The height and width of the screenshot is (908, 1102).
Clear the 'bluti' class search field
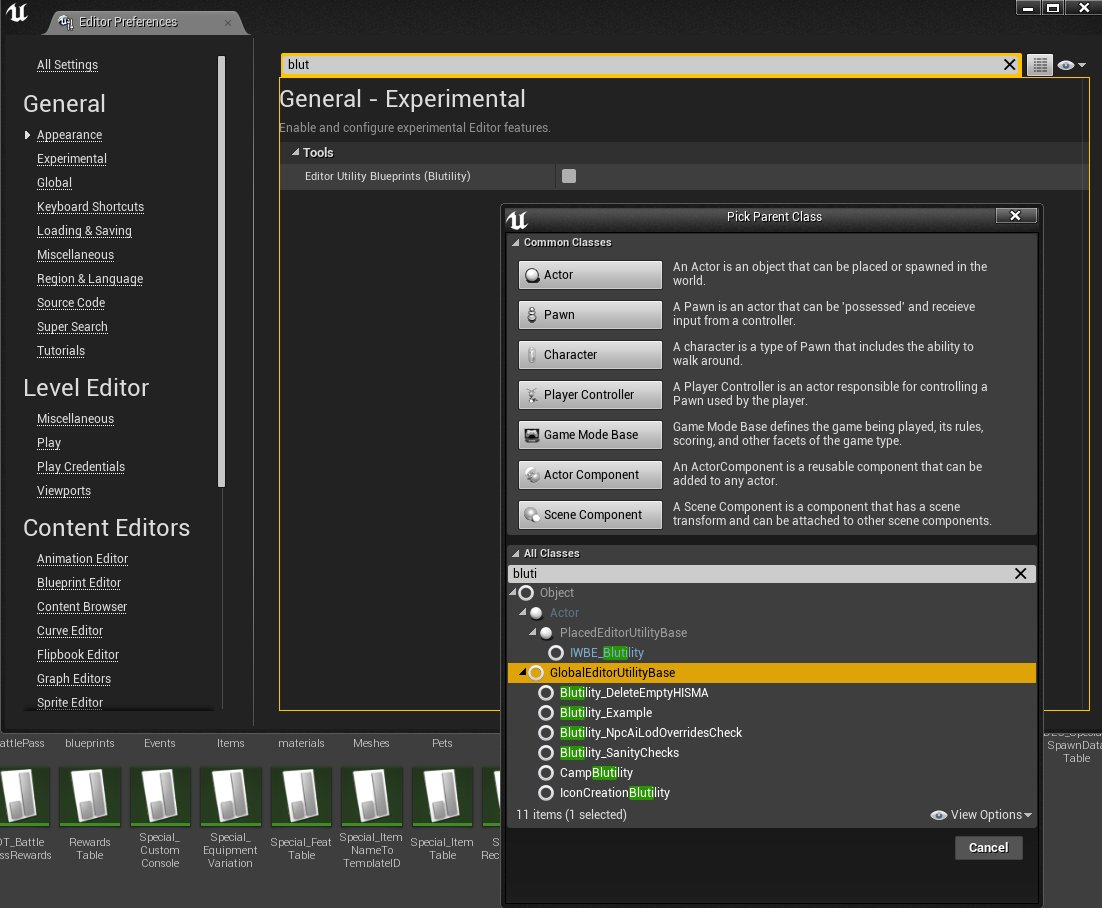point(1020,574)
